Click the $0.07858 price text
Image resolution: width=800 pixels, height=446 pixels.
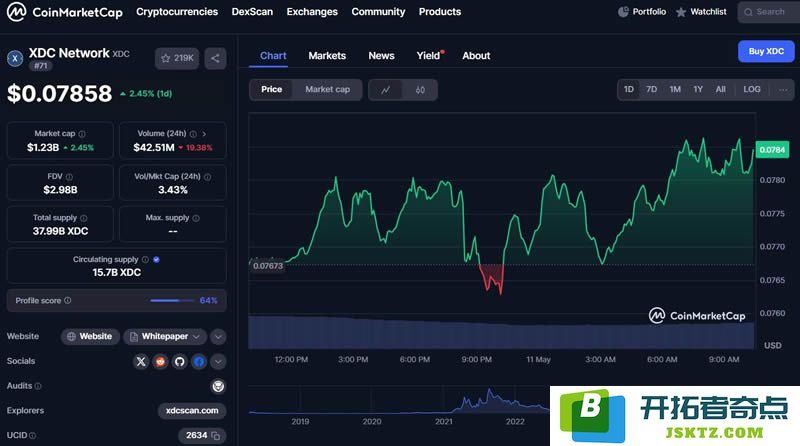point(59,94)
